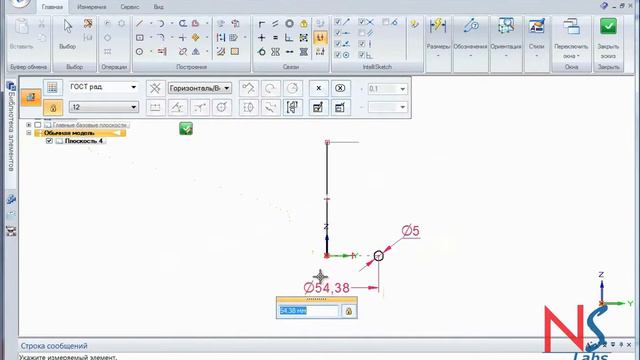Uncheck the Плоскость 4 tree checkbox
This screenshot has height=360, width=640.
click(x=49, y=141)
